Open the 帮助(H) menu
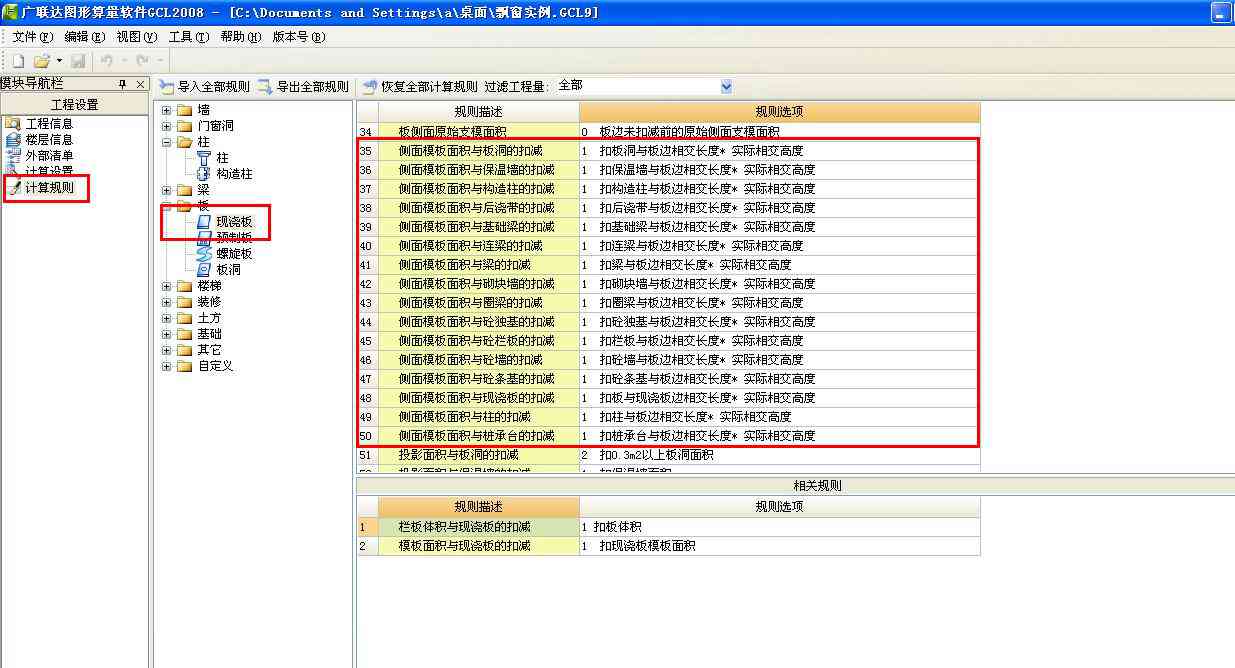 pos(241,37)
